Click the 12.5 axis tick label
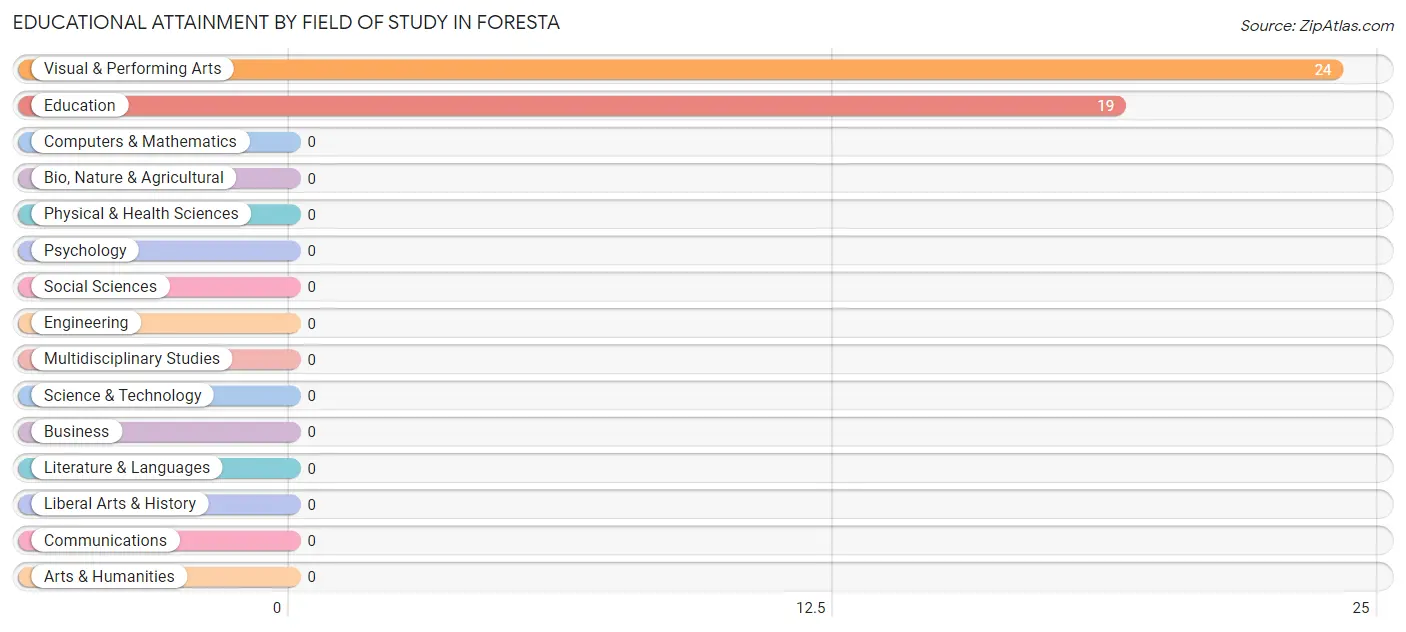The image size is (1406, 632). point(810,608)
